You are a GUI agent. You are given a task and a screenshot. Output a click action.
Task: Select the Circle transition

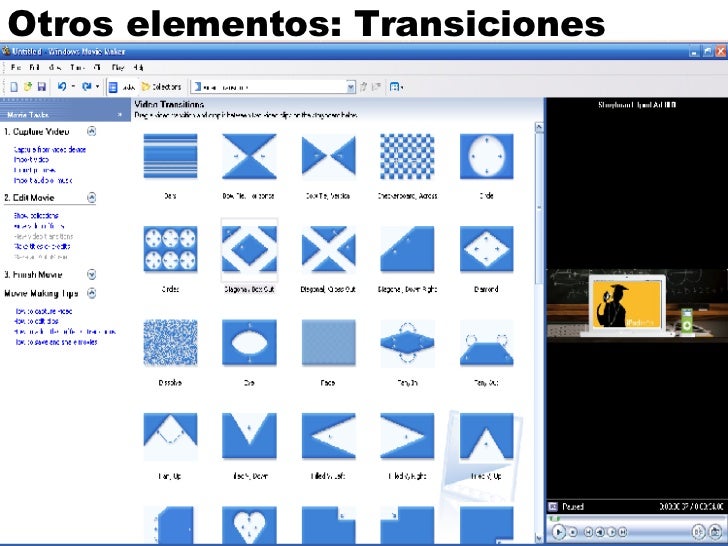click(x=487, y=156)
